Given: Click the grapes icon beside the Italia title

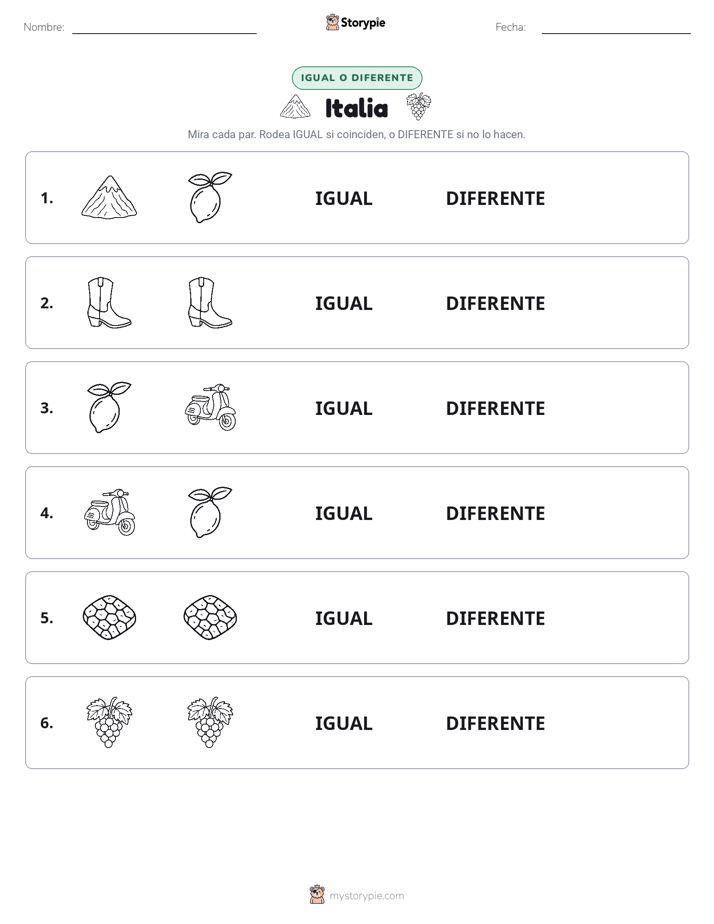Looking at the screenshot, I should (x=418, y=107).
